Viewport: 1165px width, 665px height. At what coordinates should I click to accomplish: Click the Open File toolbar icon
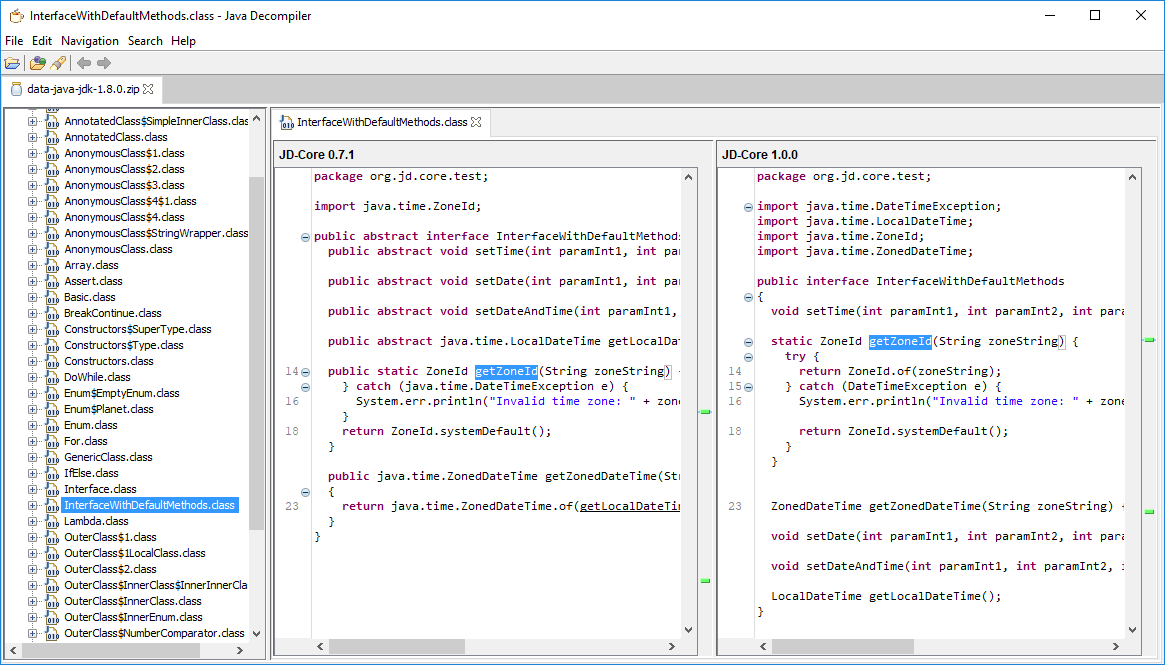12,63
